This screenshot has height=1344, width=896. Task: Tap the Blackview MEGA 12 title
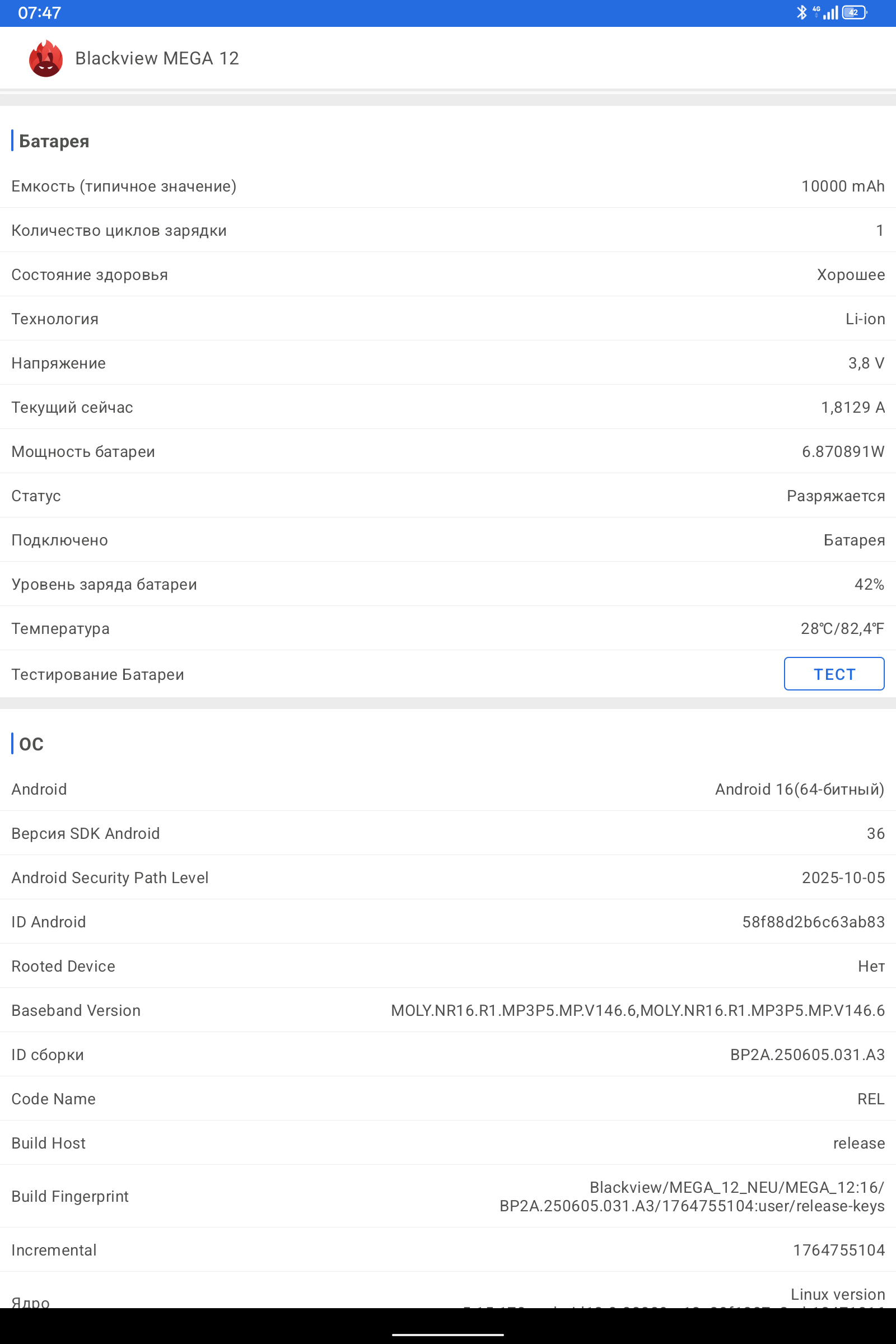pyautogui.click(x=157, y=58)
